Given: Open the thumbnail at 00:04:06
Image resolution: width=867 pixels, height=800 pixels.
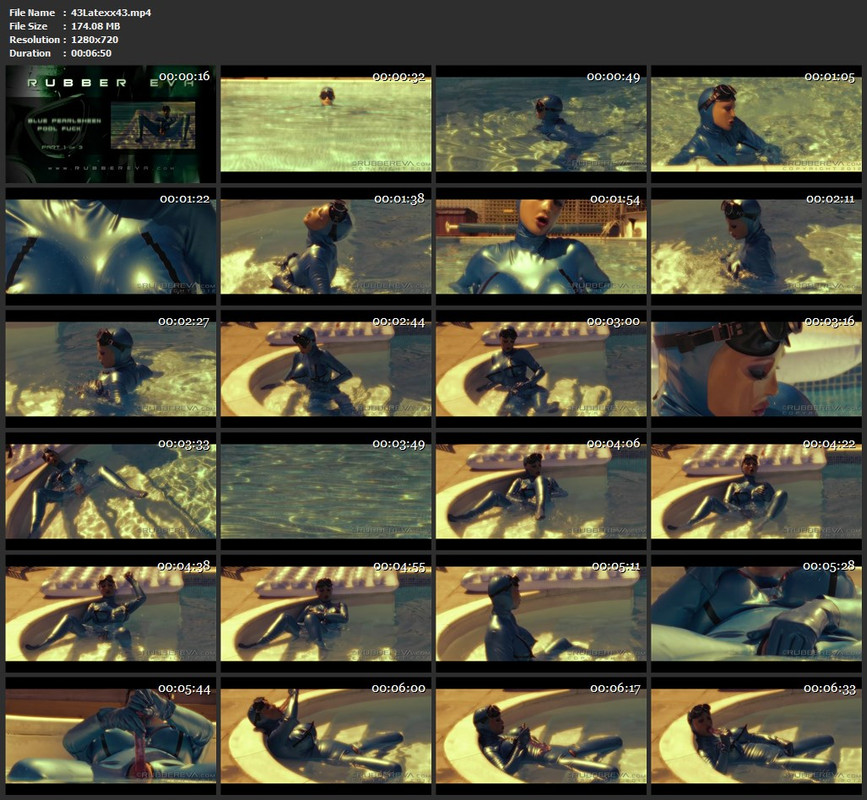Looking at the screenshot, I should click(541, 491).
